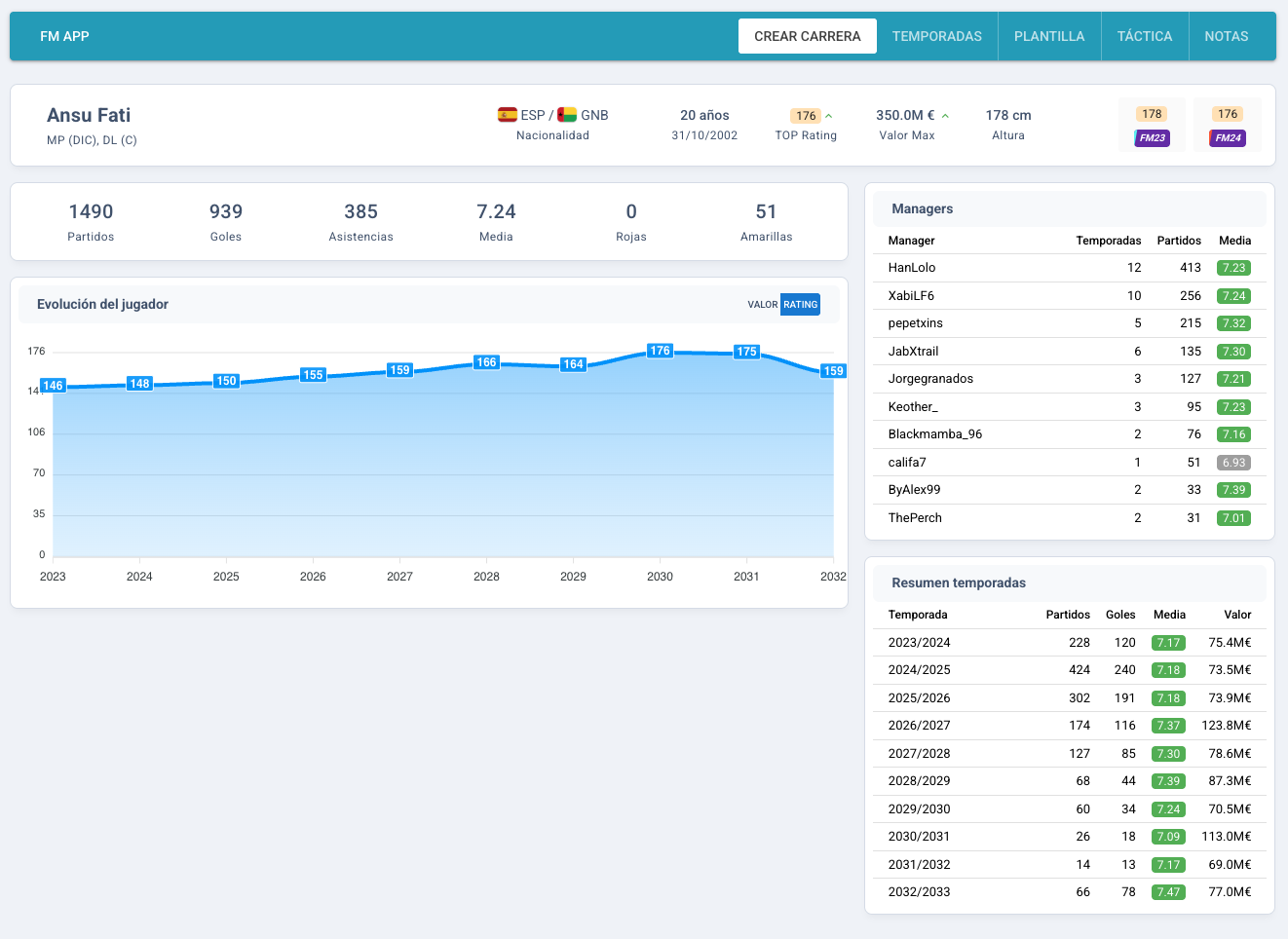Select the 2026/2027 season row
The width and height of the screenshot is (1288, 939).
tap(1070, 726)
